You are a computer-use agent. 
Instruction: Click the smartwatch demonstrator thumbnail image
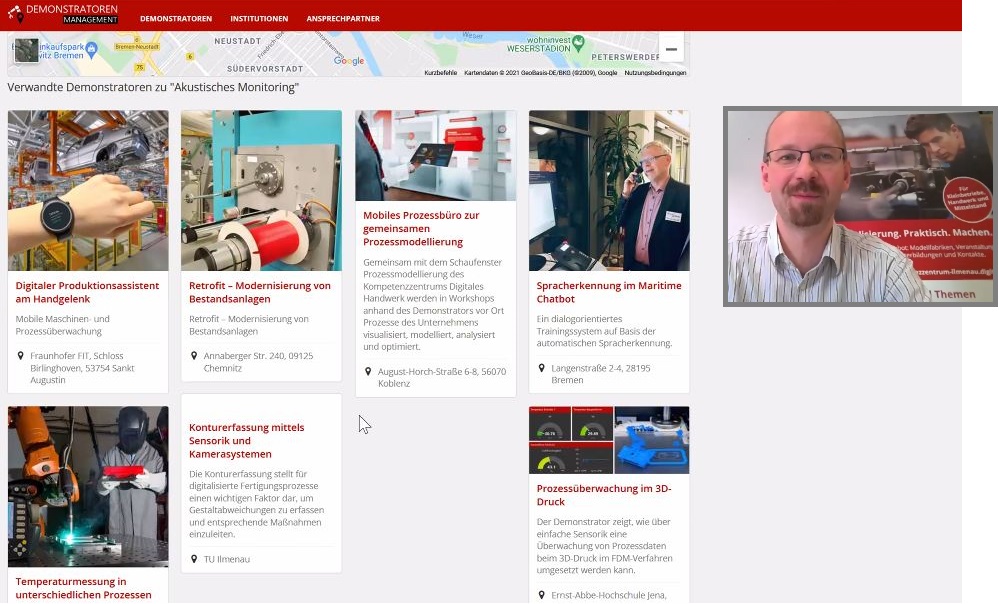click(88, 190)
